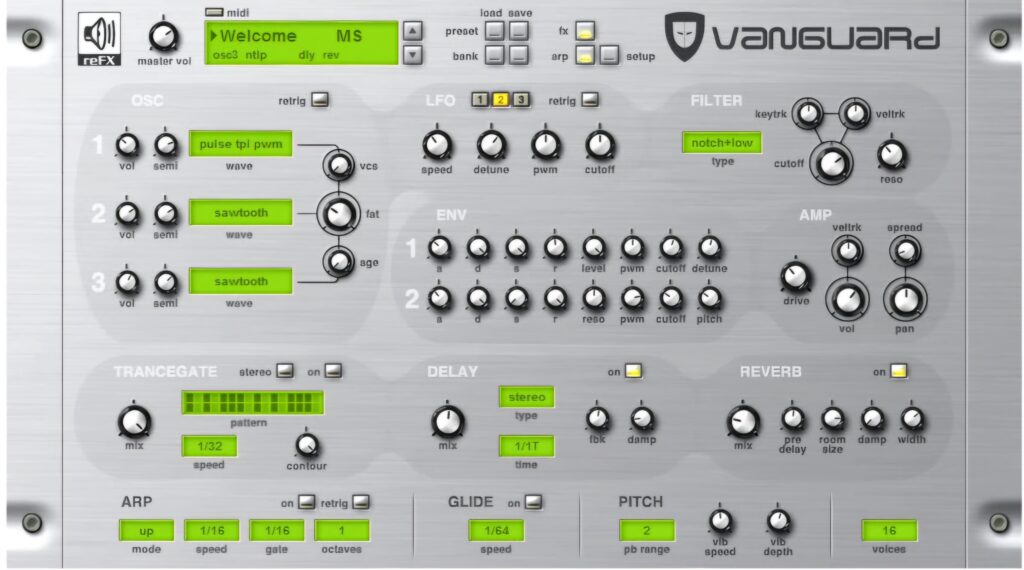Image resolution: width=1024 pixels, height=570 pixels.
Task: Click the bank load button
Action: (x=494, y=55)
